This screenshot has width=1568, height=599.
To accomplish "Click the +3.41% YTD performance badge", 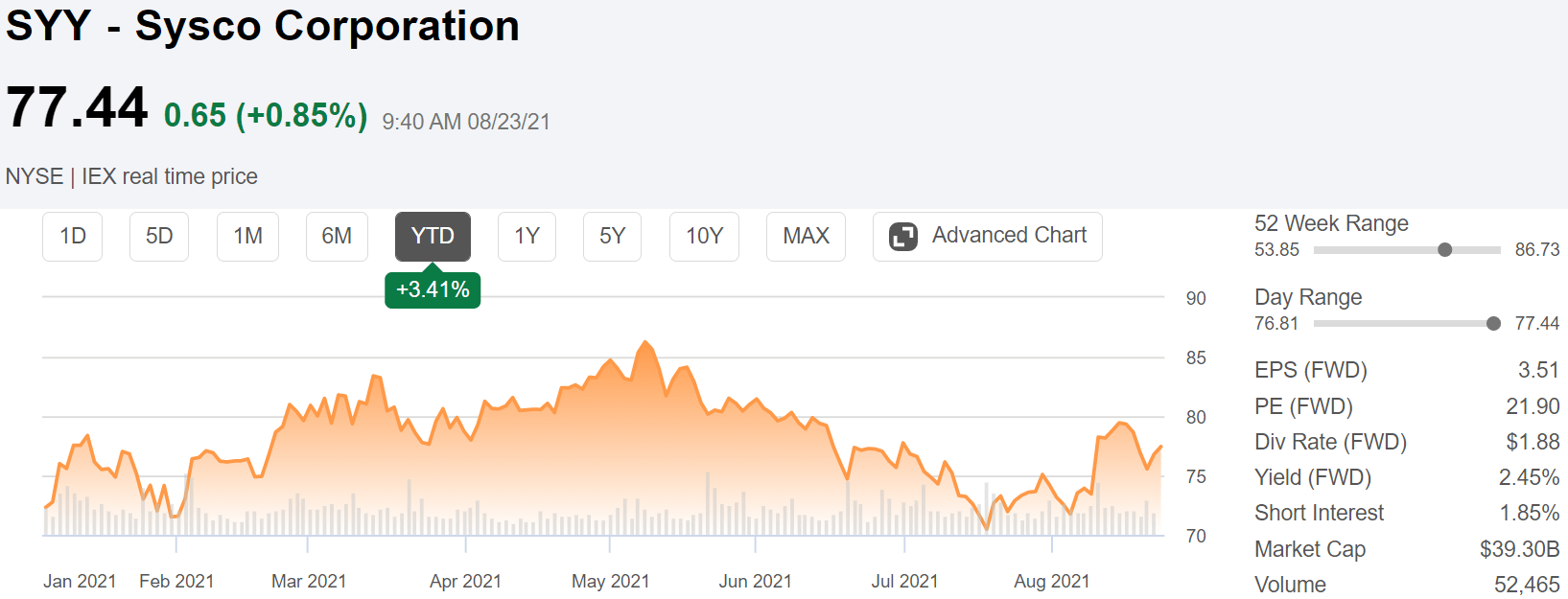I will [433, 288].
